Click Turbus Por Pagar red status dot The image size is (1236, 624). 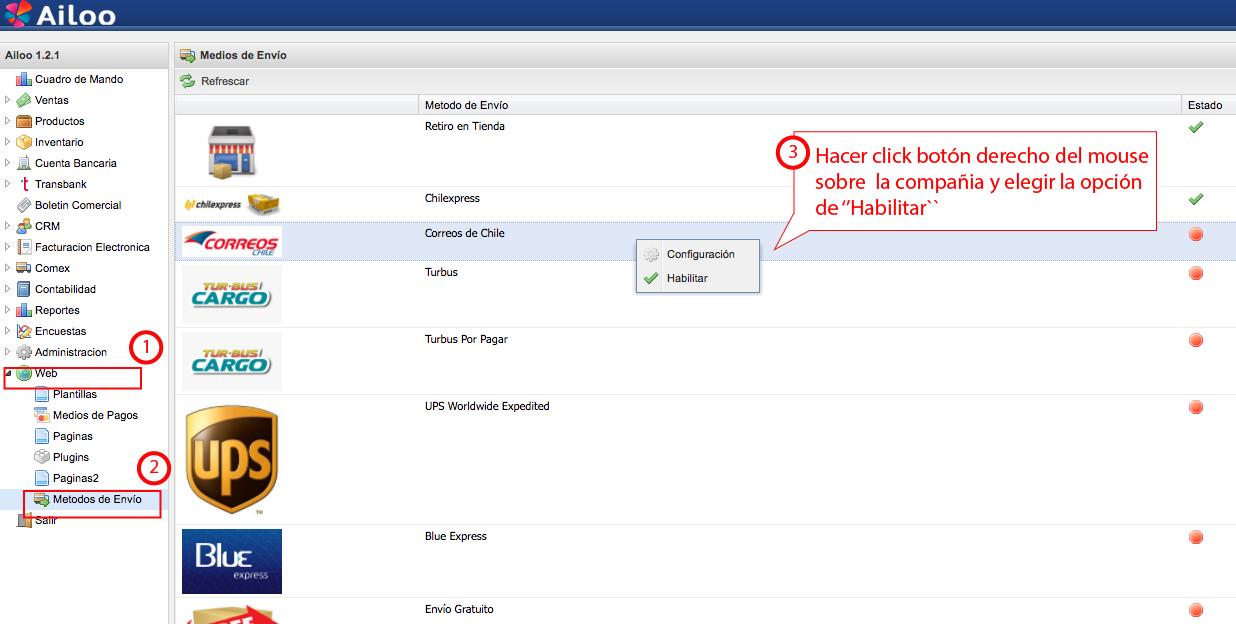(x=1196, y=340)
